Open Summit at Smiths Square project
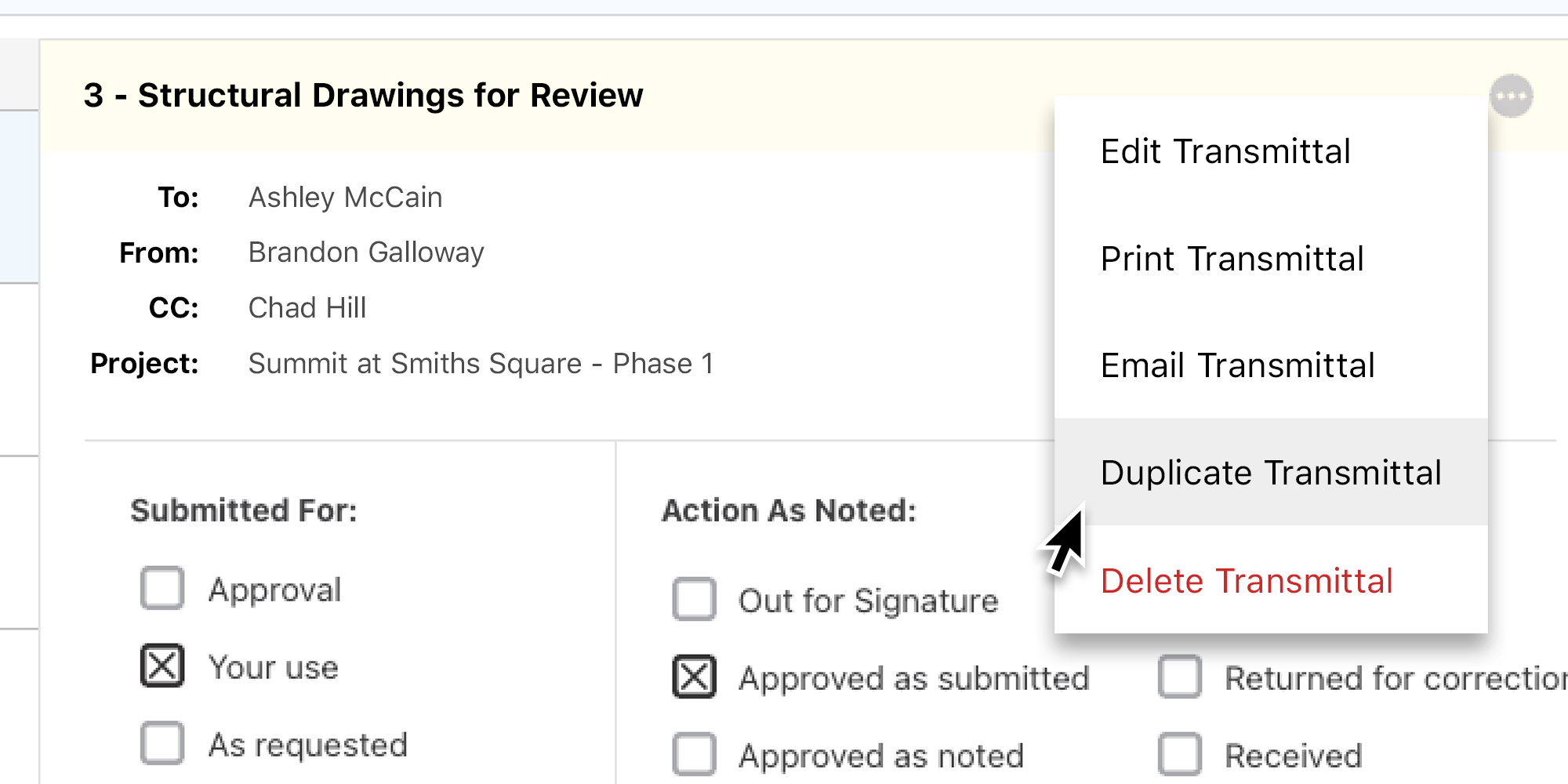This screenshot has height=784, width=1568. [481, 364]
